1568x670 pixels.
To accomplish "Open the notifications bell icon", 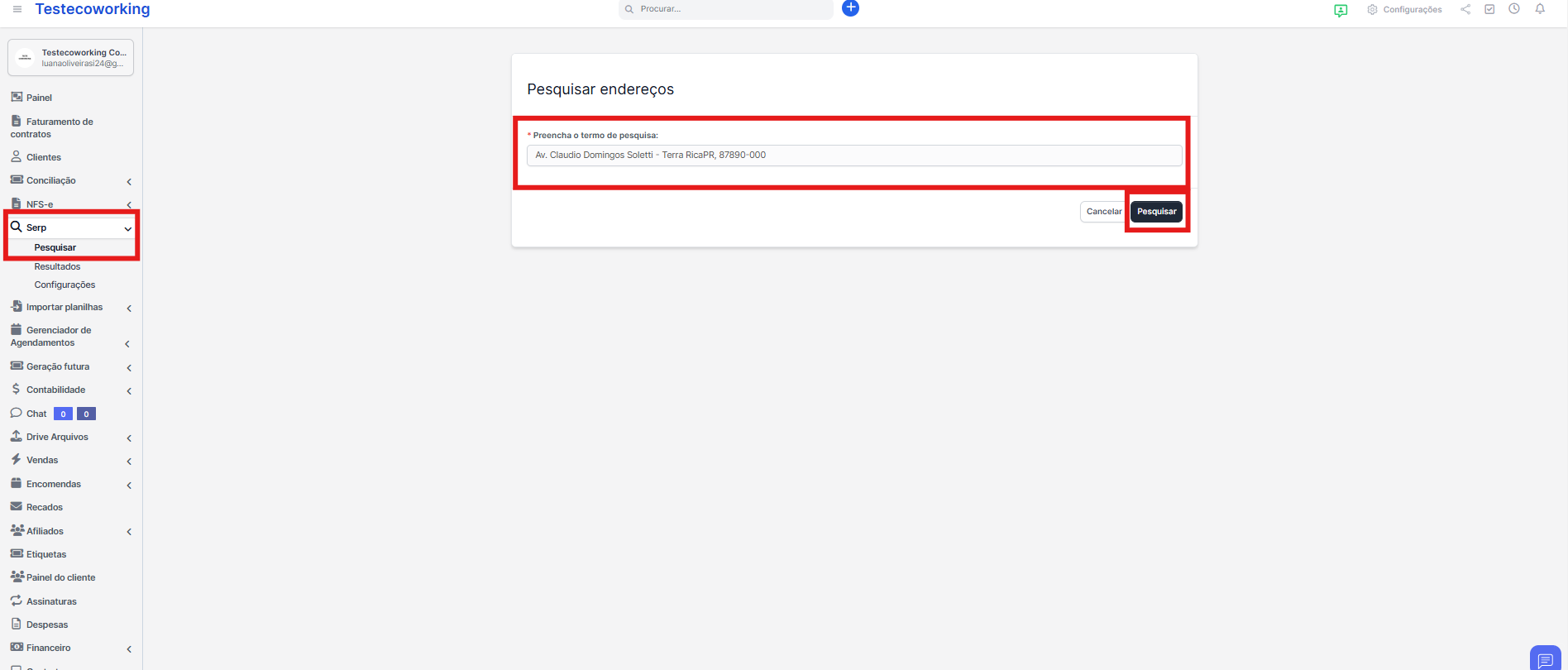I will tap(1540, 9).
